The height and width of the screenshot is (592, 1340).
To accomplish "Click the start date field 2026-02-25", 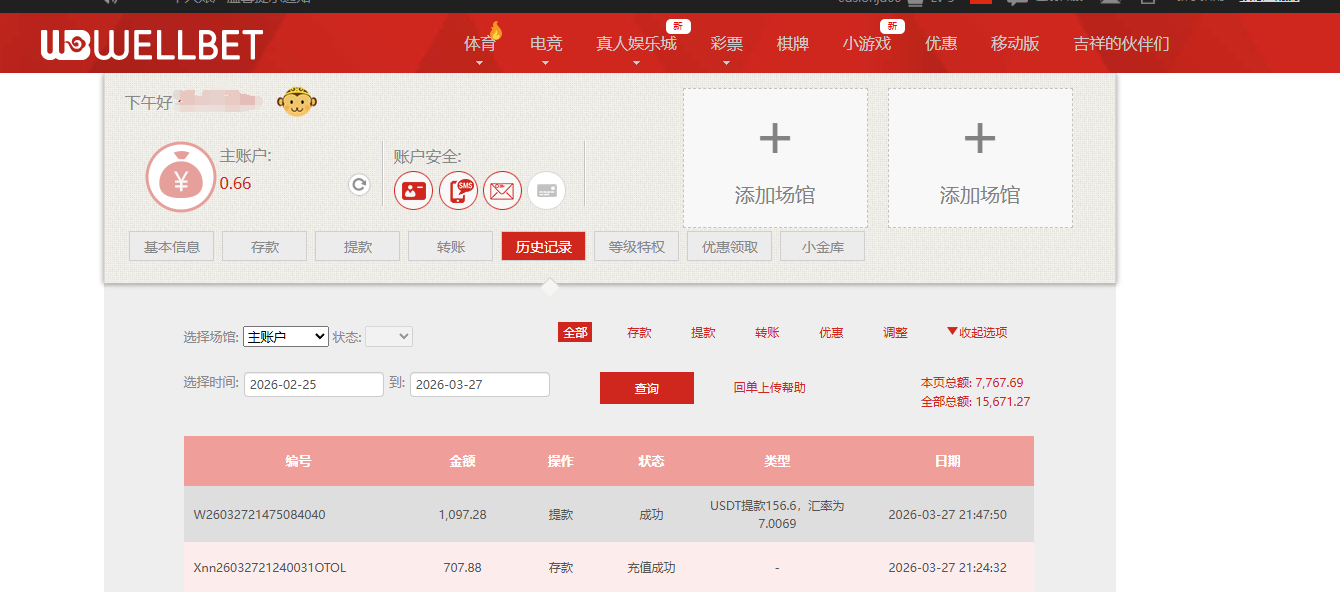I will pos(313,385).
